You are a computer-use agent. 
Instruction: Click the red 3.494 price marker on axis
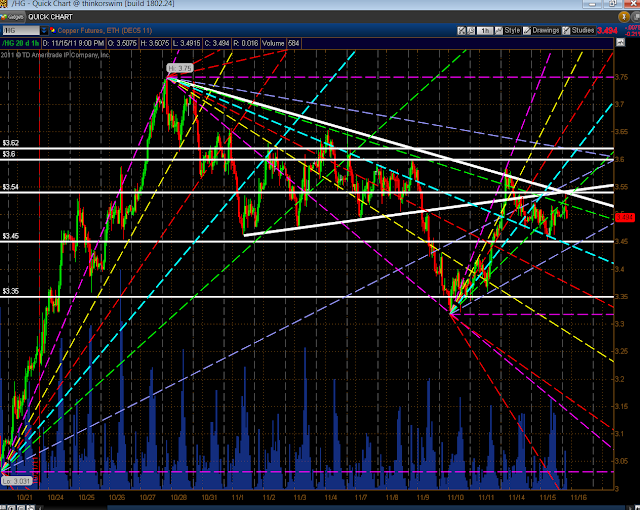pyautogui.click(x=625, y=217)
